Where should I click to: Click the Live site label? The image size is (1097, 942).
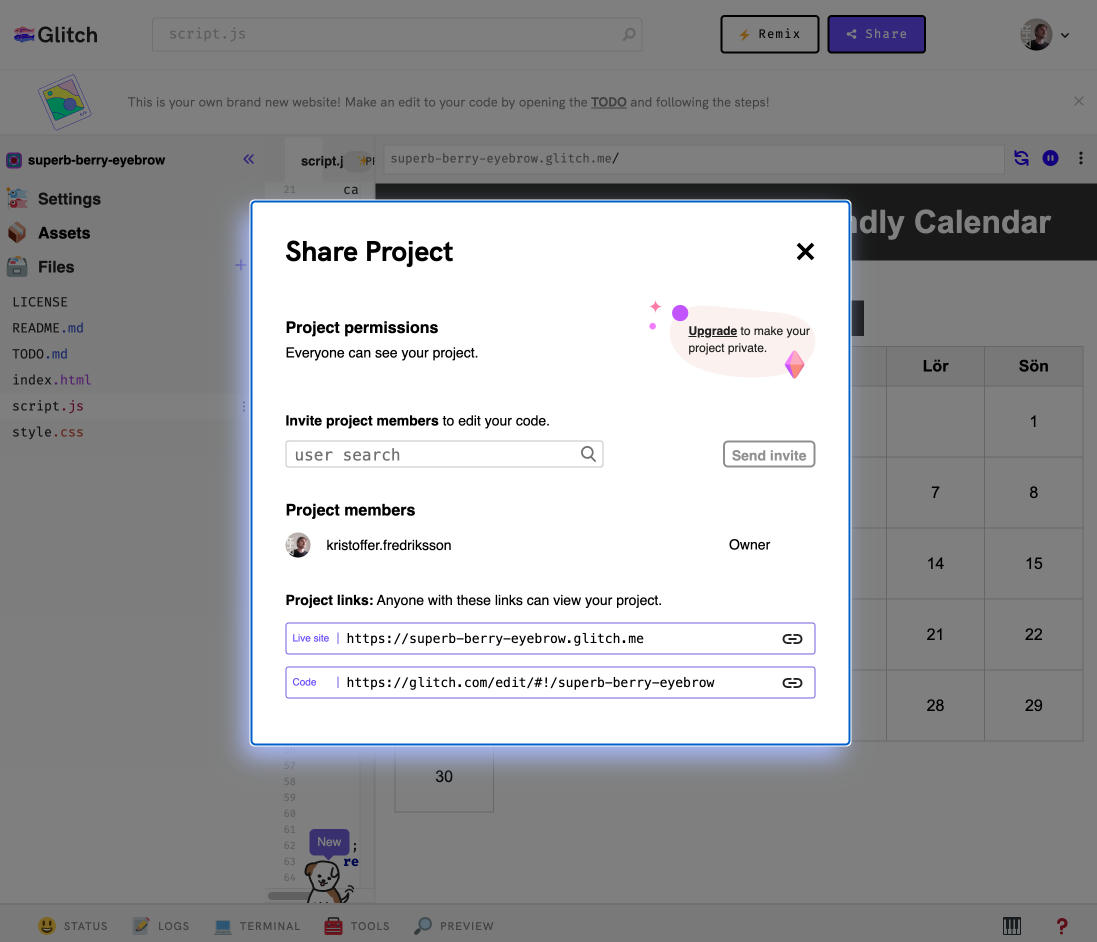[x=311, y=638]
